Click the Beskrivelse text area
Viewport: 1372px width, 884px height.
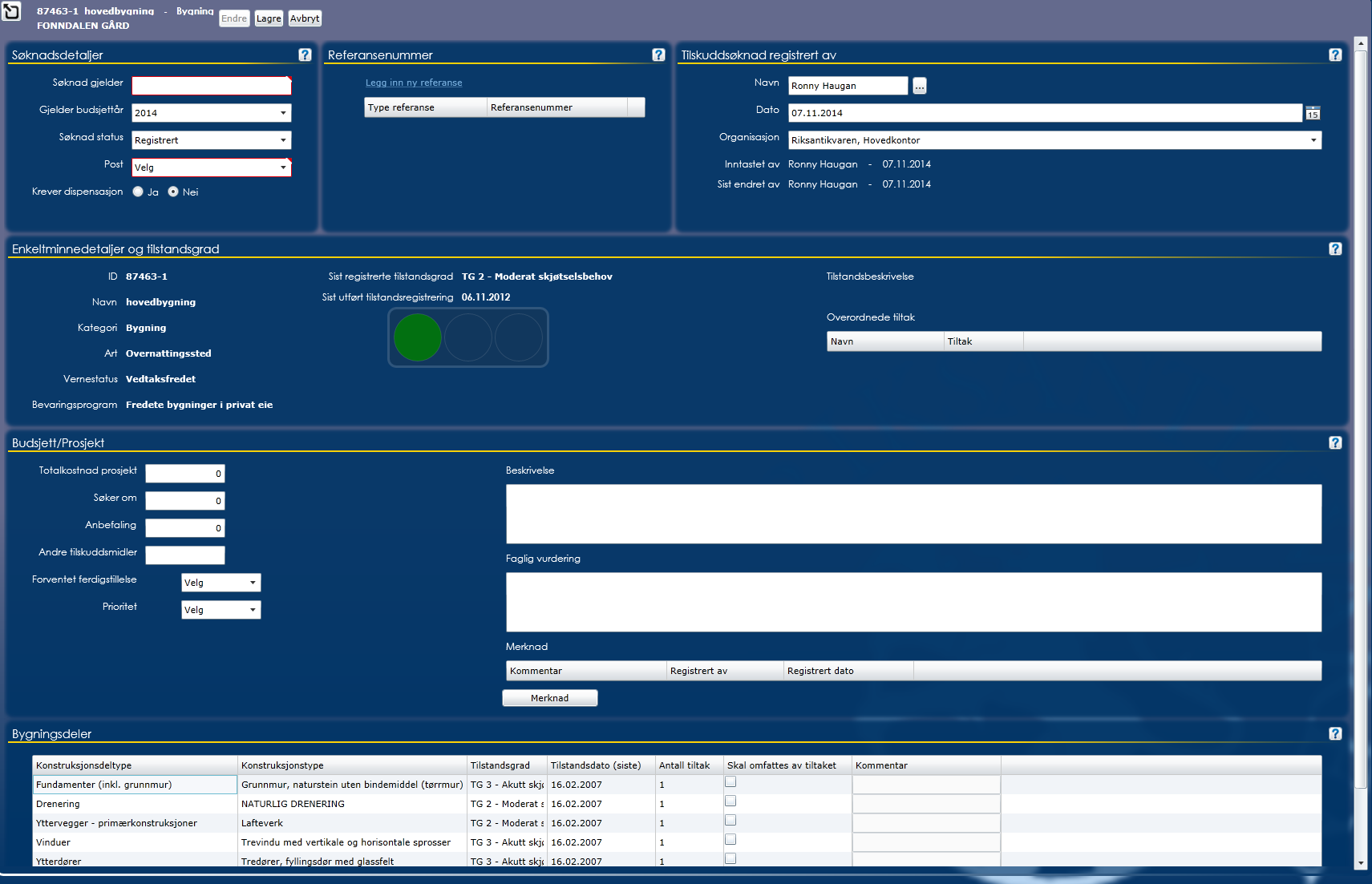[914, 514]
